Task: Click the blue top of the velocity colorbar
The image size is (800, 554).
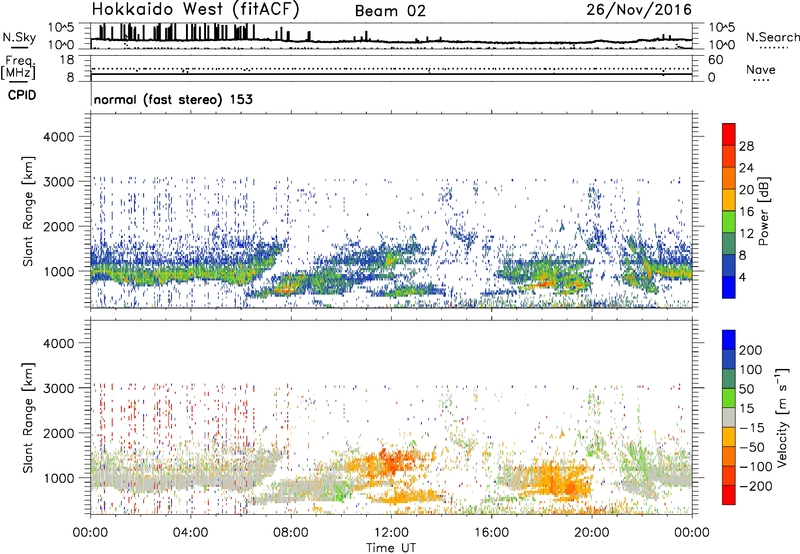Action: 729,340
